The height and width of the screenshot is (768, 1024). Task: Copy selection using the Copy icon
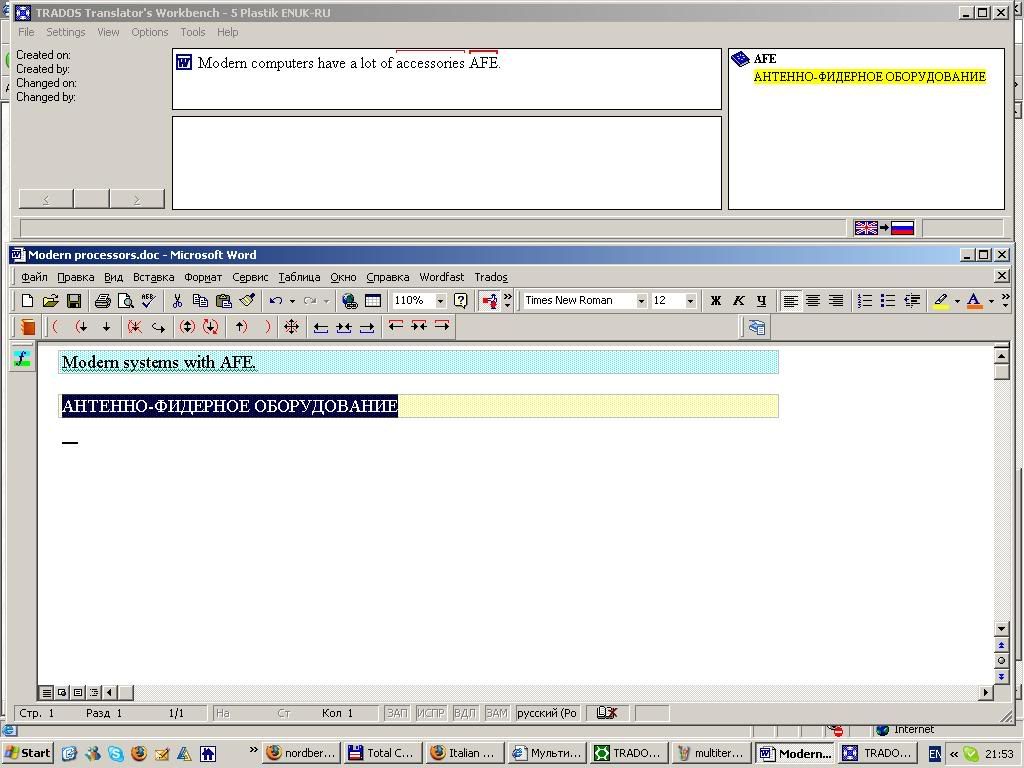pyautogui.click(x=200, y=301)
